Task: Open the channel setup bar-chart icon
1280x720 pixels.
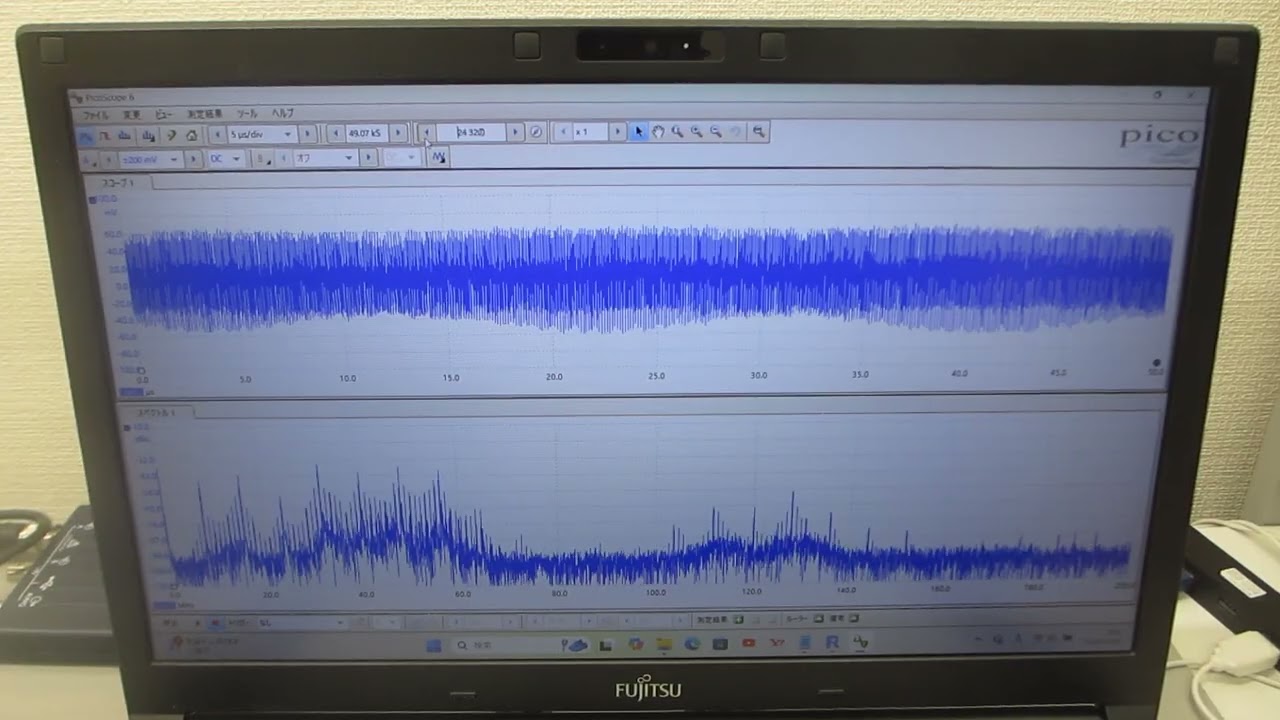Action: [x=149, y=136]
